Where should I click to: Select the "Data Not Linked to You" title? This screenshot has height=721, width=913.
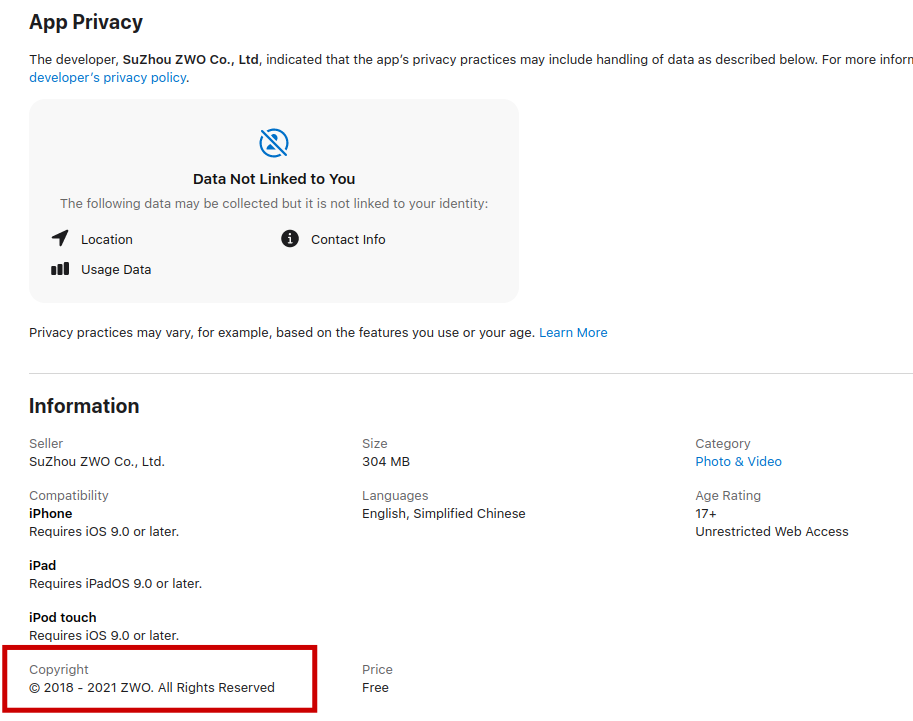pos(274,179)
